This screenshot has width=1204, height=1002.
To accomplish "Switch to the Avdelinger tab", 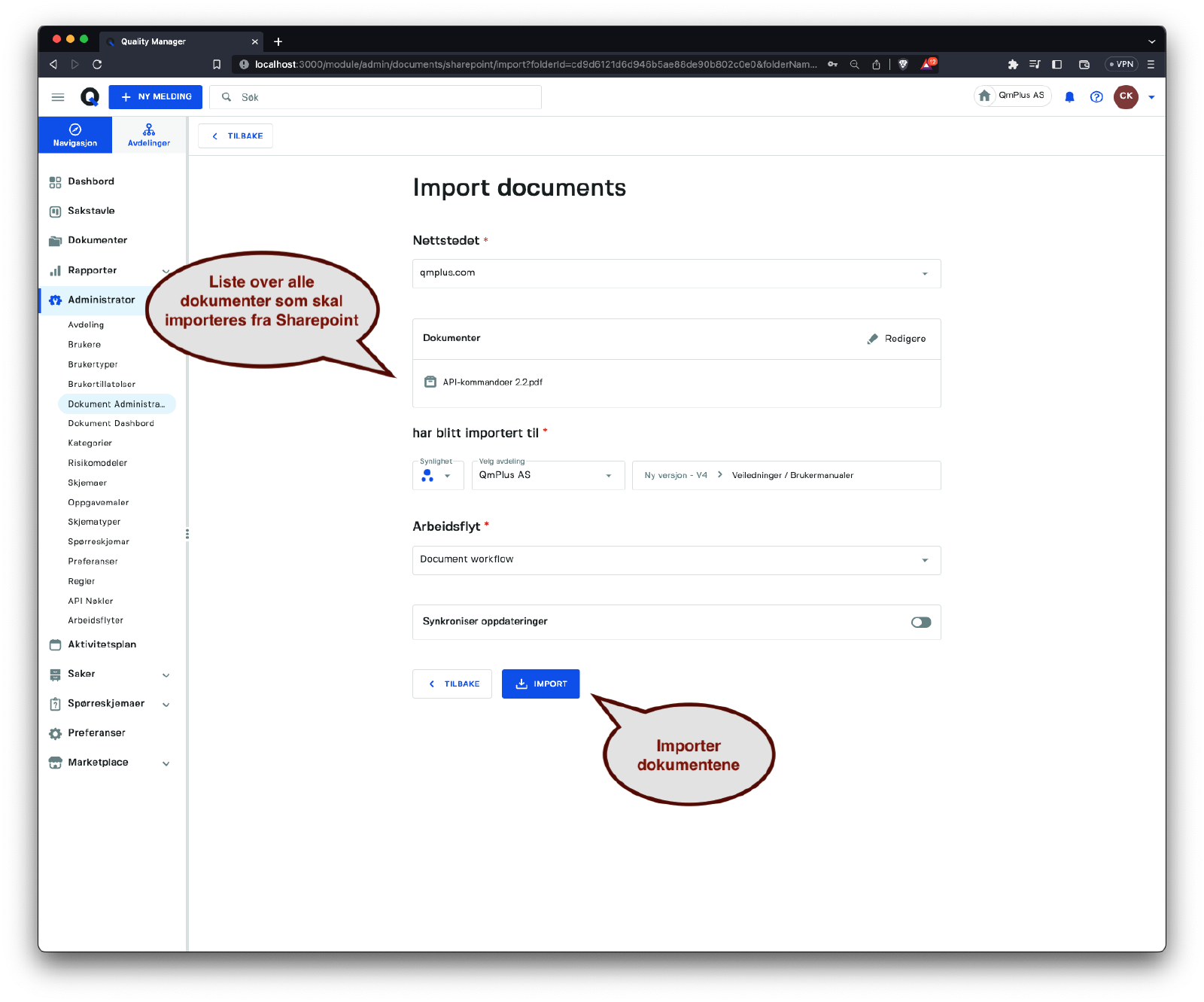I will (x=149, y=135).
